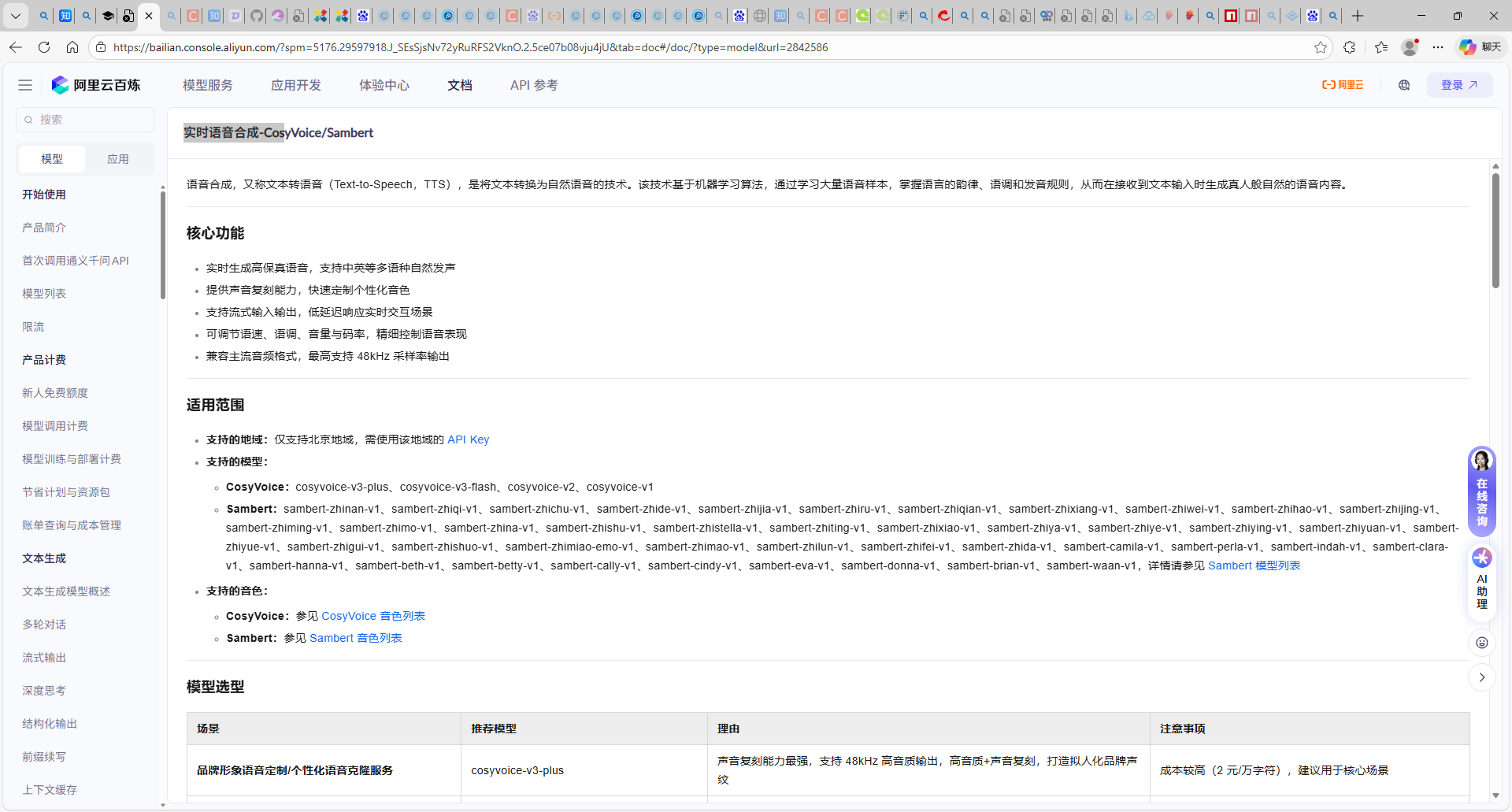The image size is (1512, 812).
Task: Open the favorites list
Action: [1381, 47]
